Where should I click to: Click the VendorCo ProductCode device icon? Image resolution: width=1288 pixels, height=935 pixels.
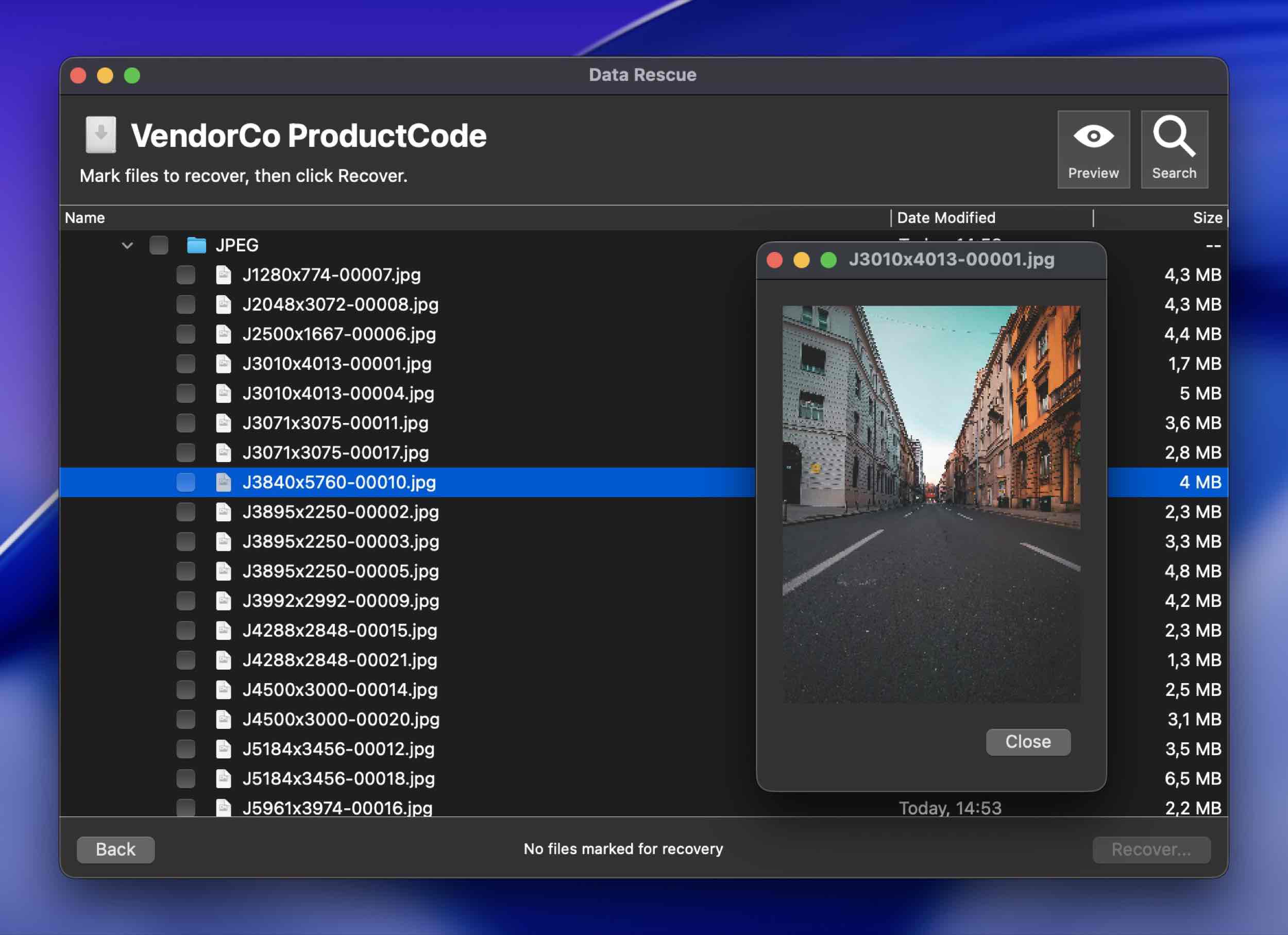coord(100,135)
